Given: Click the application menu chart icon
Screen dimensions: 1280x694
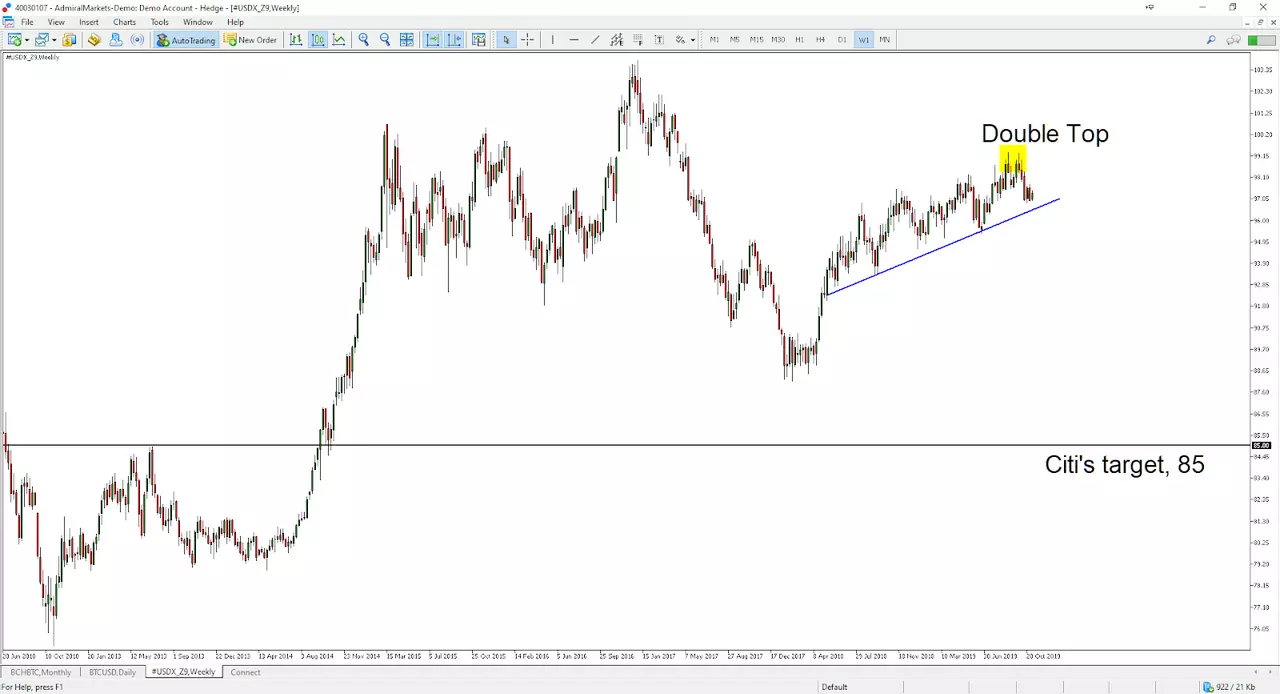Looking at the screenshot, I should [x=8, y=22].
